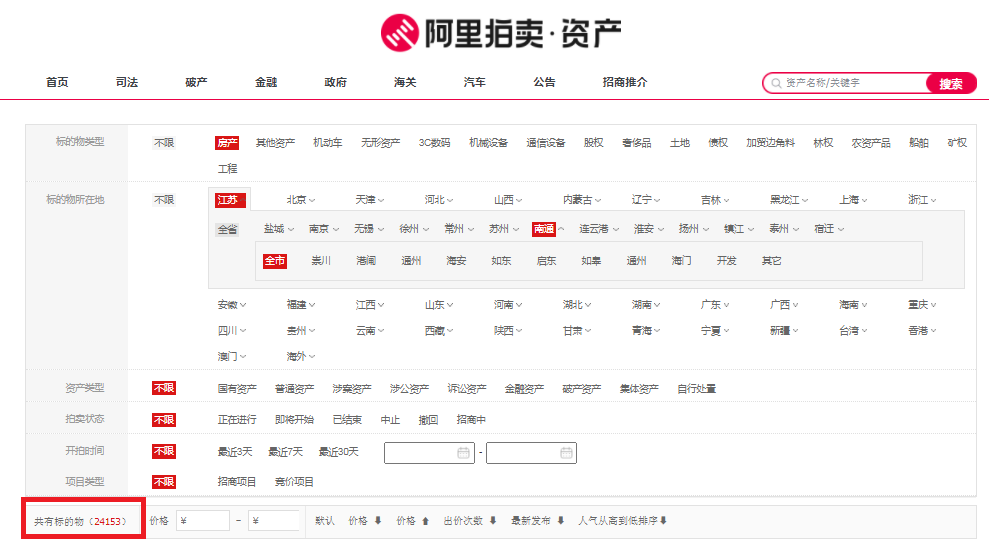This screenshot has width=989, height=542.
Task: Choose the 海安 district
Action: pyautogui.click(x=456, y=261)
